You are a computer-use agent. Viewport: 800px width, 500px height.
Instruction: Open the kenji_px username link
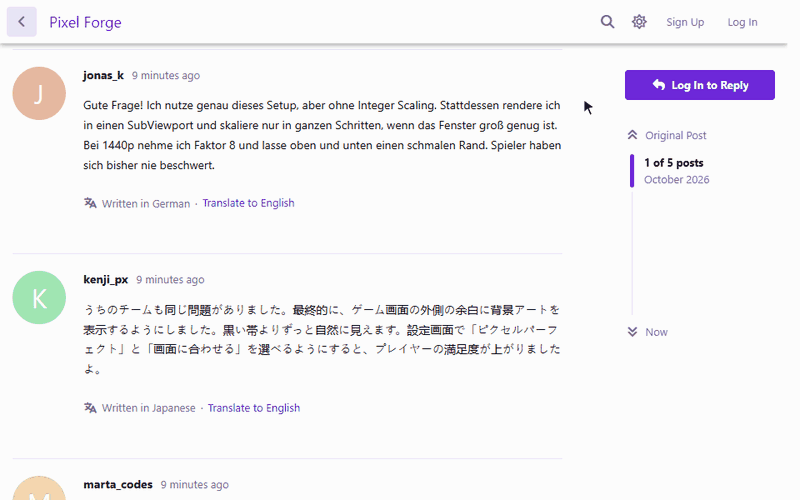pyautogui.click(x=106, y=280)
